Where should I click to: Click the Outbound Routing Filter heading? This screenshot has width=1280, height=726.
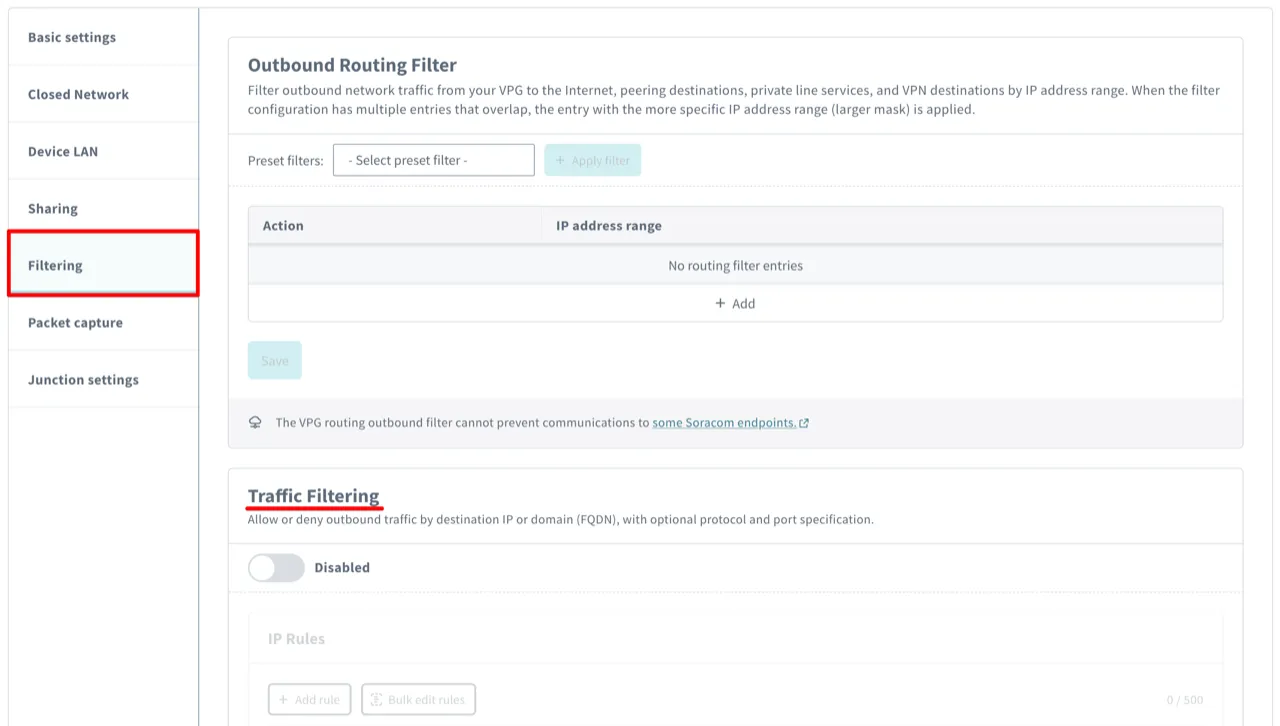[352, 65]
